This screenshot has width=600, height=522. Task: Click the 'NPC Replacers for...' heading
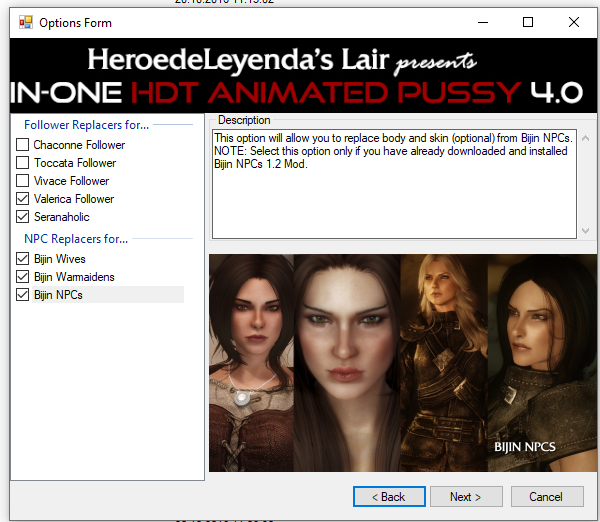(76, 239)
